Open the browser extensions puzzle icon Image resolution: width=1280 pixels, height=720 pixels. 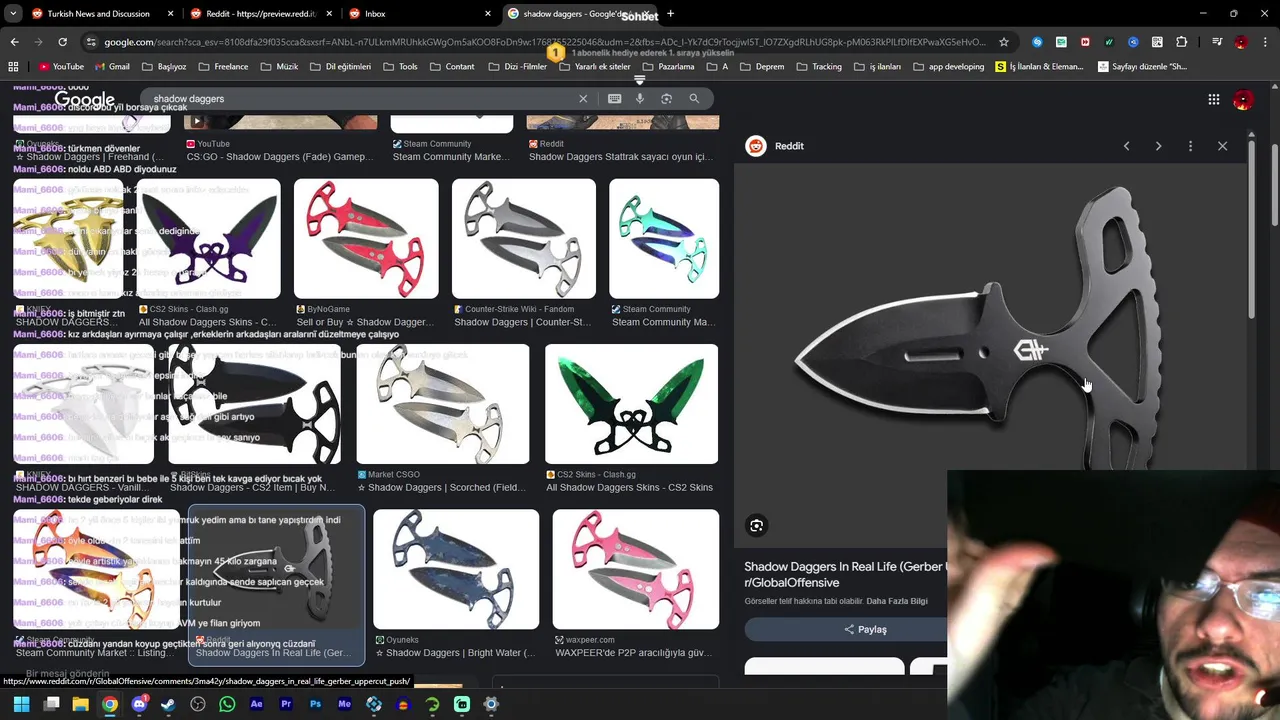coord(1182,42)
